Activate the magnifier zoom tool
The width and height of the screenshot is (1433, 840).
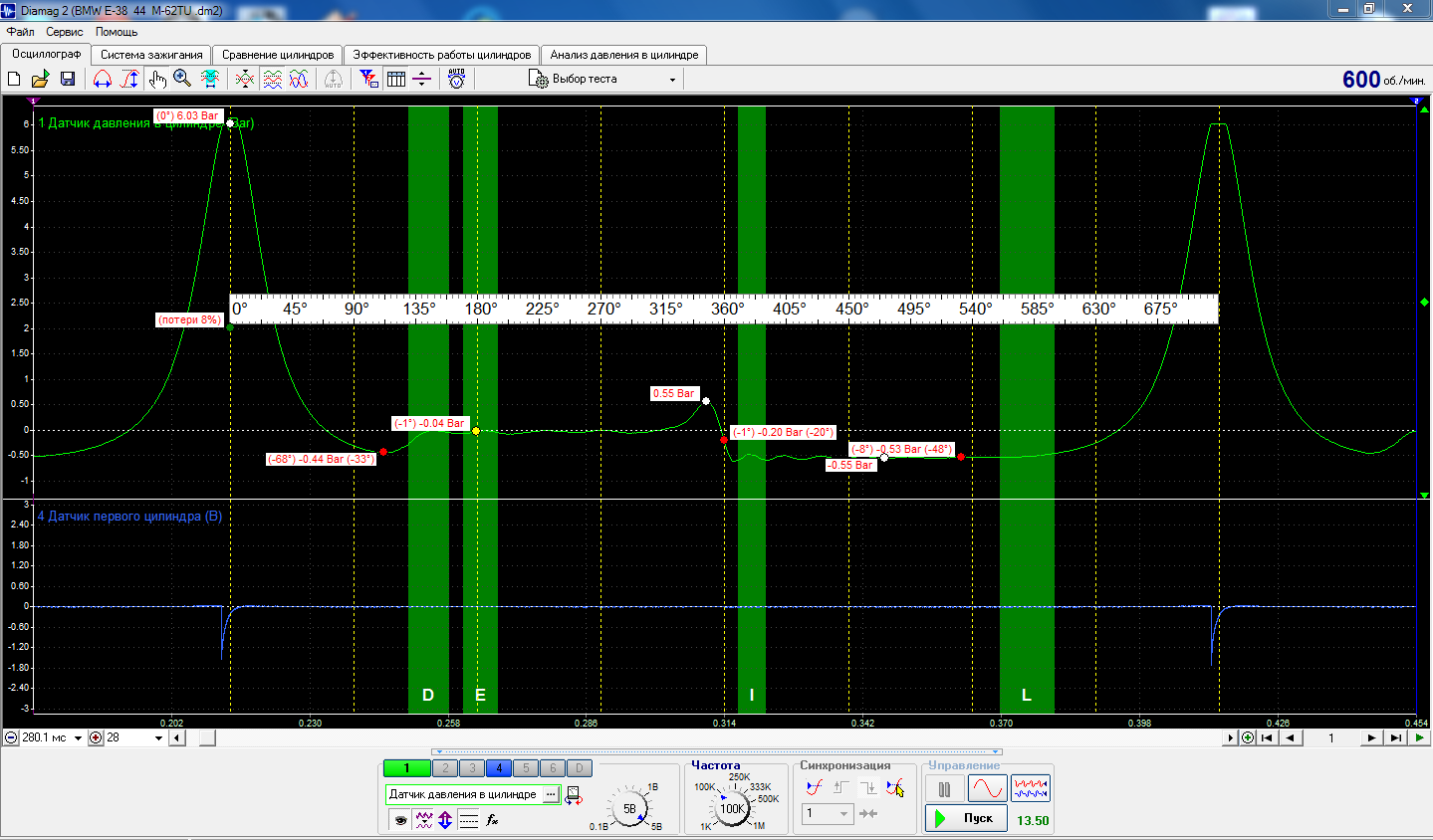coord(182,80)
